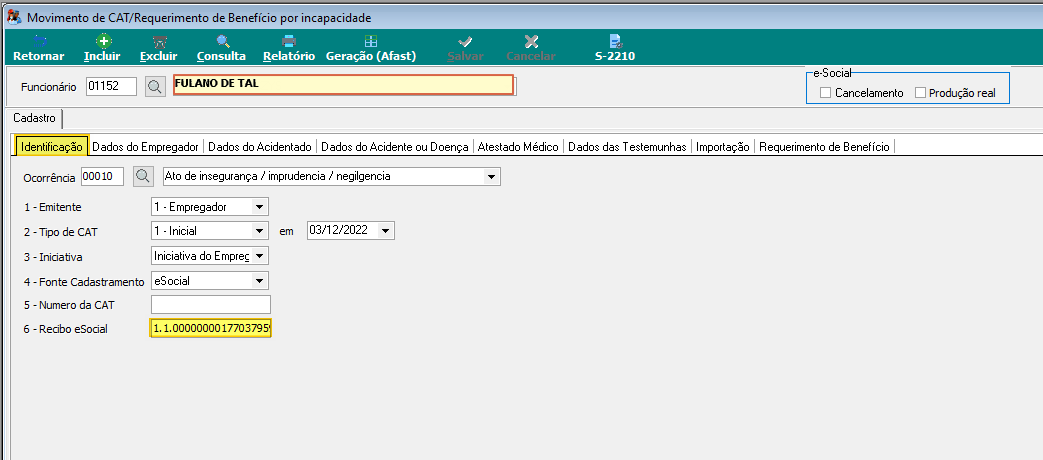
Task: Open Consulta with the magnifier icon
Action: coord(223,41)
